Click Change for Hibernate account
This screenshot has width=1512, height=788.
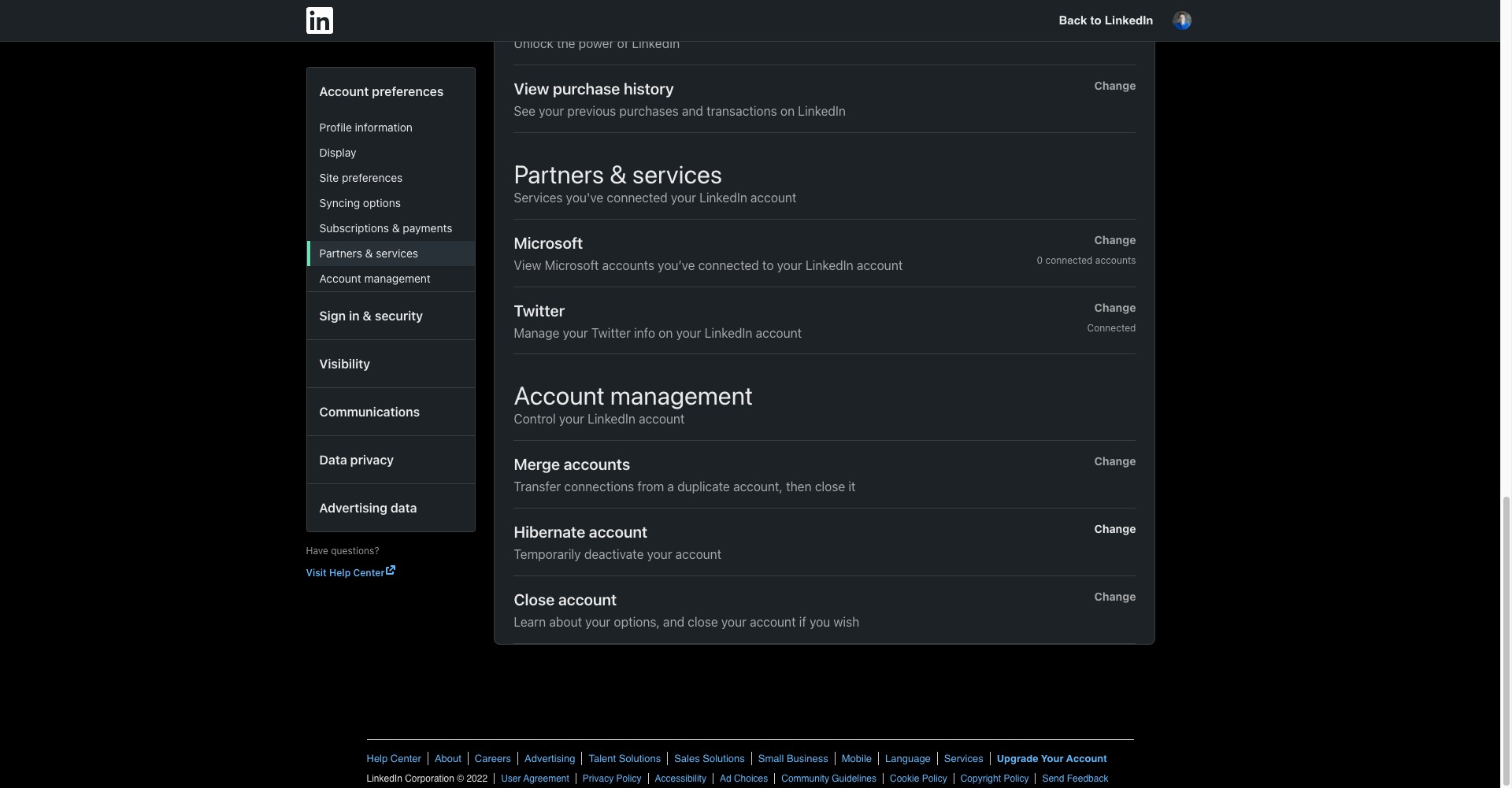(1114, 529)
